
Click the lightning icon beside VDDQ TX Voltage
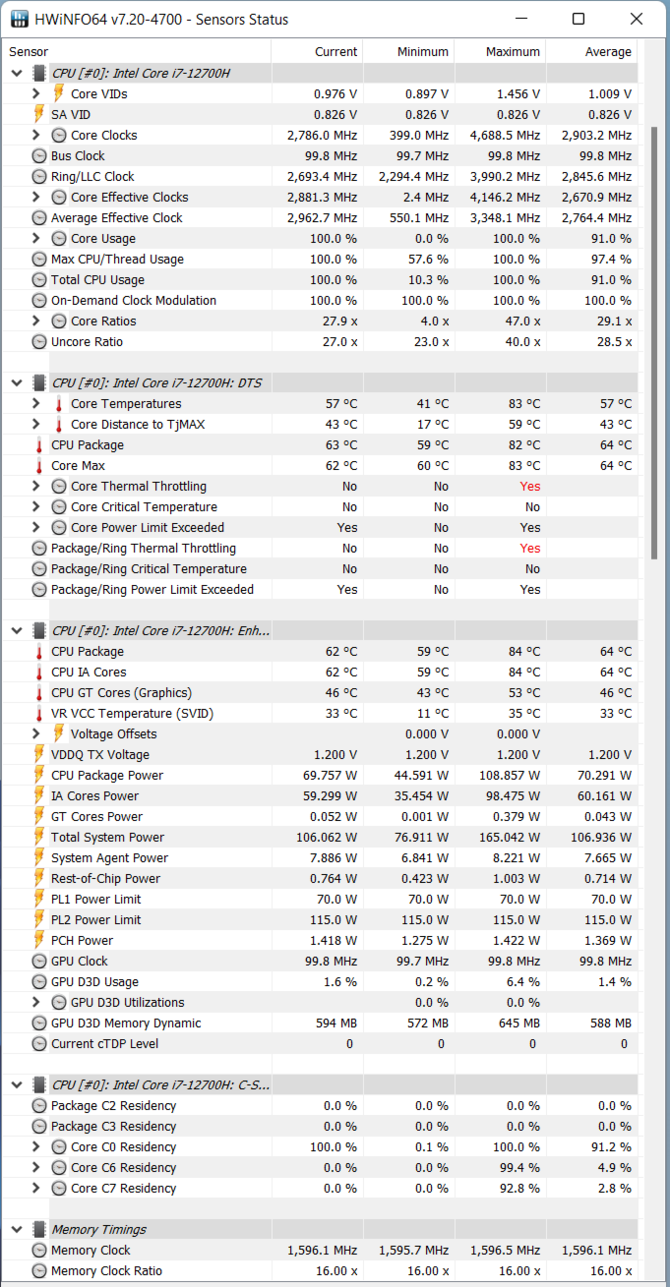point(39,755)
